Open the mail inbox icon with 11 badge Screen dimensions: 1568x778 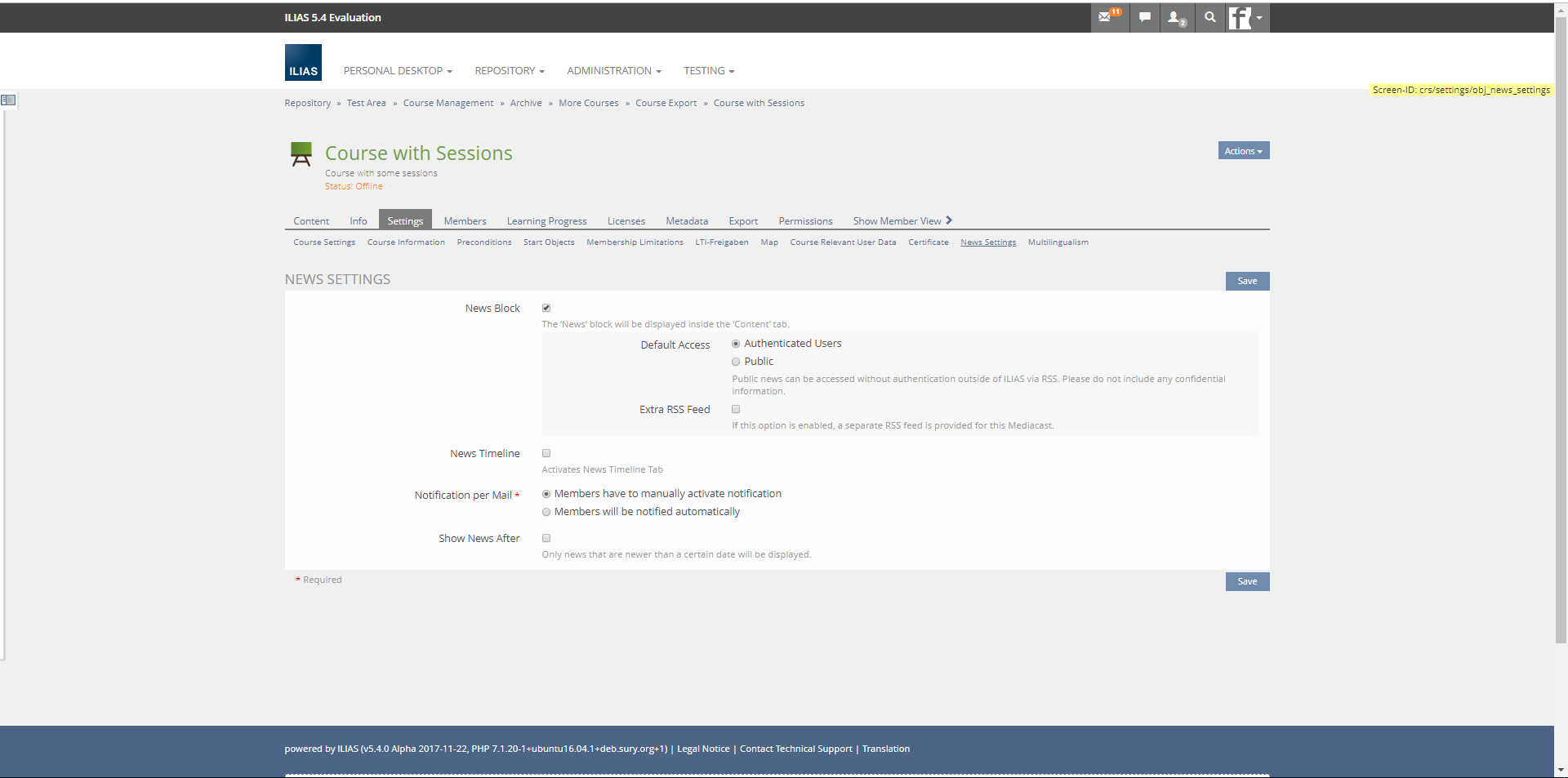click(1108, 17)
